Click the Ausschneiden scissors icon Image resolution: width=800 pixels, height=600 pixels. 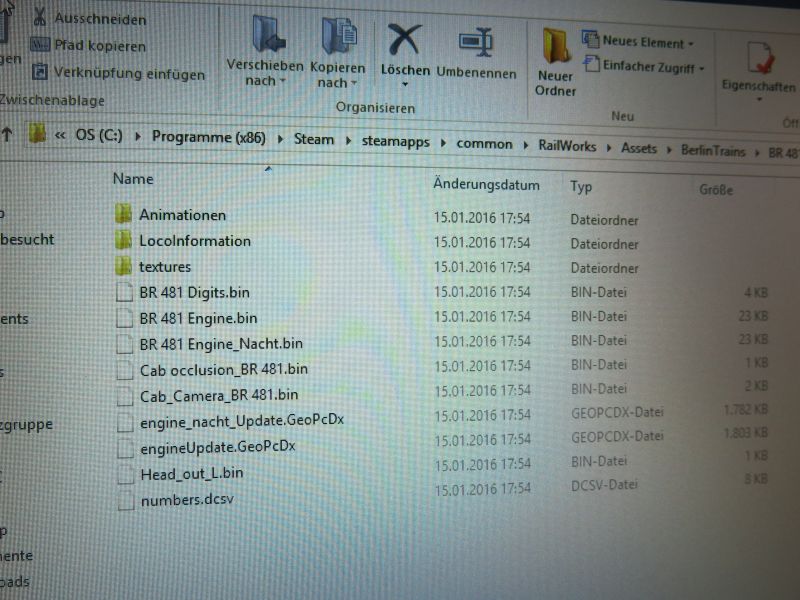[x=39, y=17]
